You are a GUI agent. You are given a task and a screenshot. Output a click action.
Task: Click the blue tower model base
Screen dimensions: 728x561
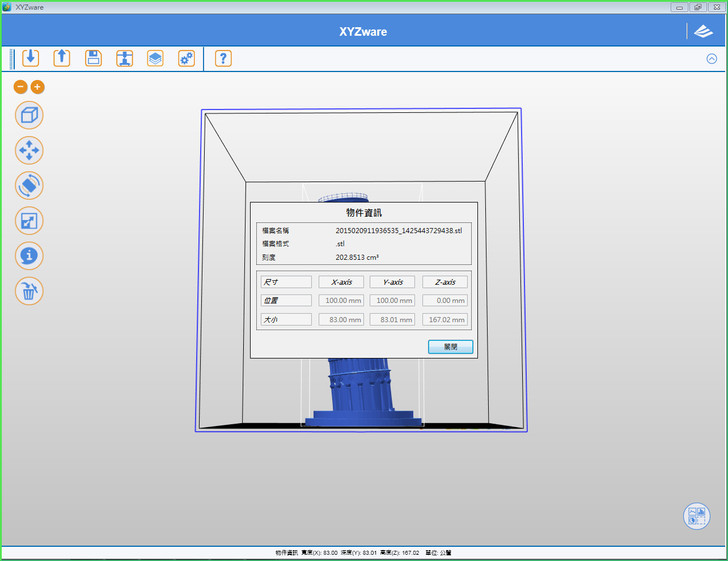pyautogui.click(x=363, y=417)
